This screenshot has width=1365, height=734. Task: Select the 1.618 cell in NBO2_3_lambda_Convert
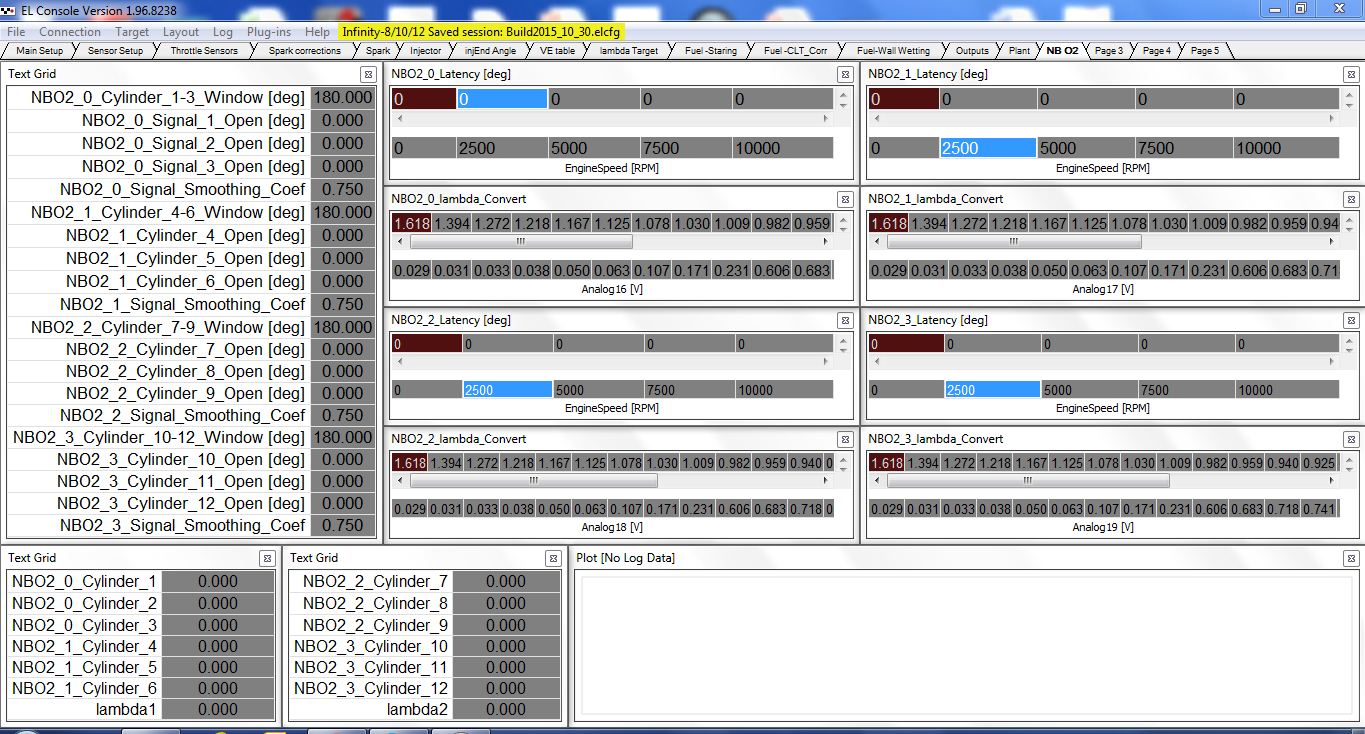click(887, 462)
